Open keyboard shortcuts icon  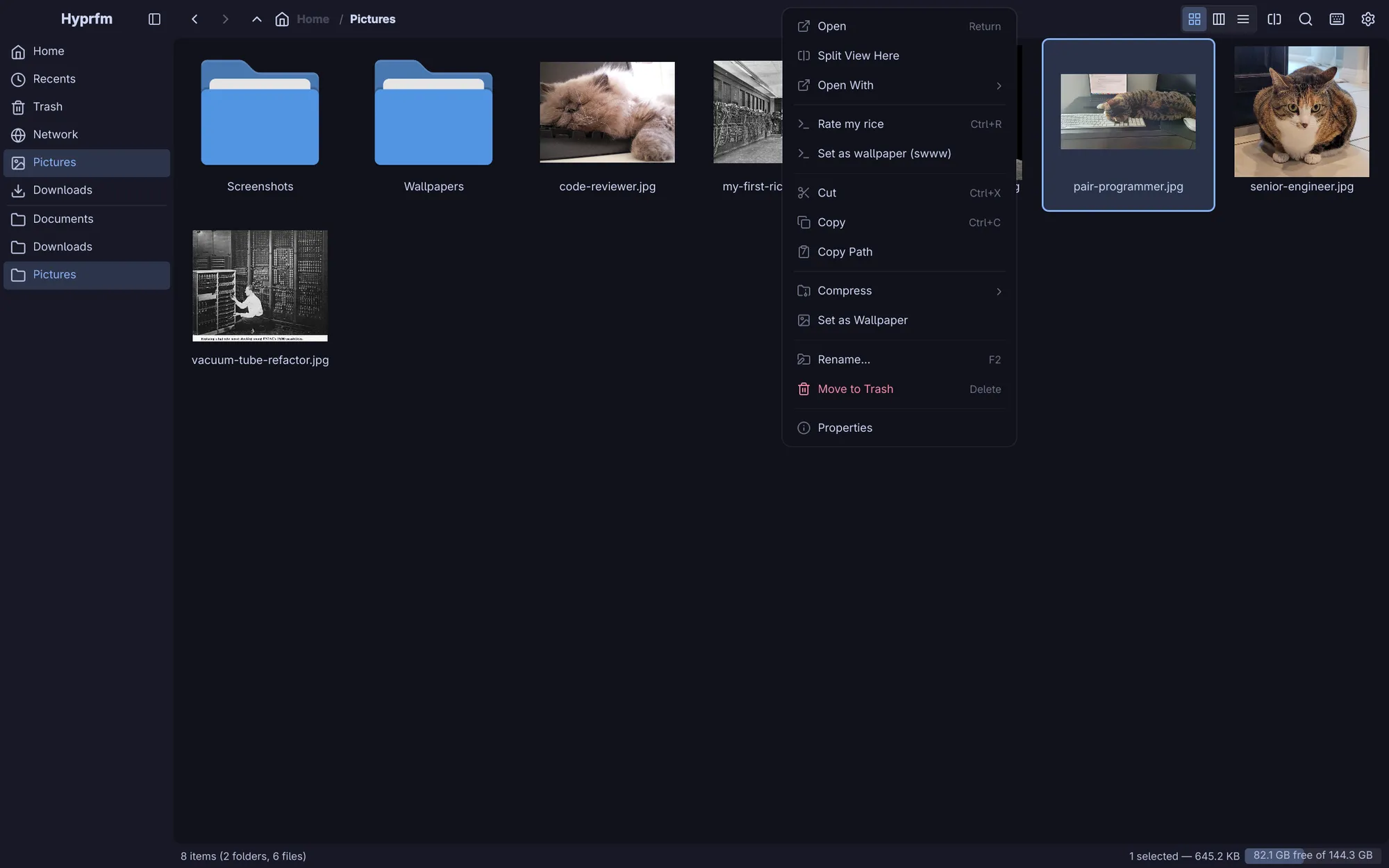1336,19
